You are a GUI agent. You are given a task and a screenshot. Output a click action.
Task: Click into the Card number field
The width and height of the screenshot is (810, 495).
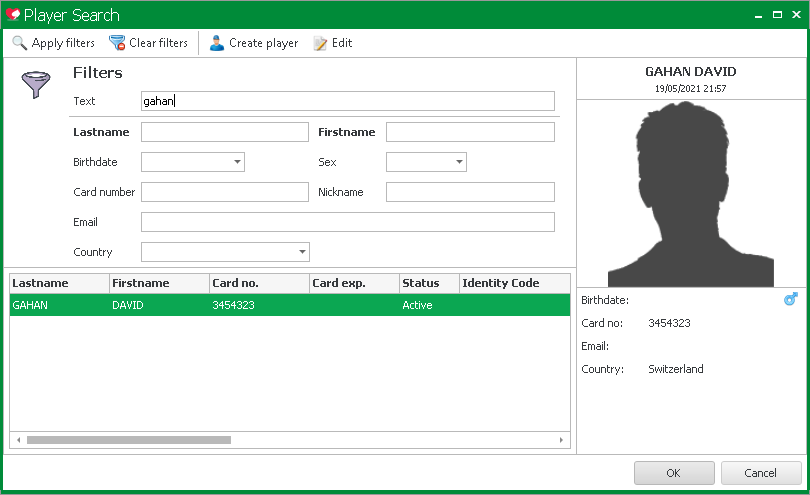click(x=225, y=192)
